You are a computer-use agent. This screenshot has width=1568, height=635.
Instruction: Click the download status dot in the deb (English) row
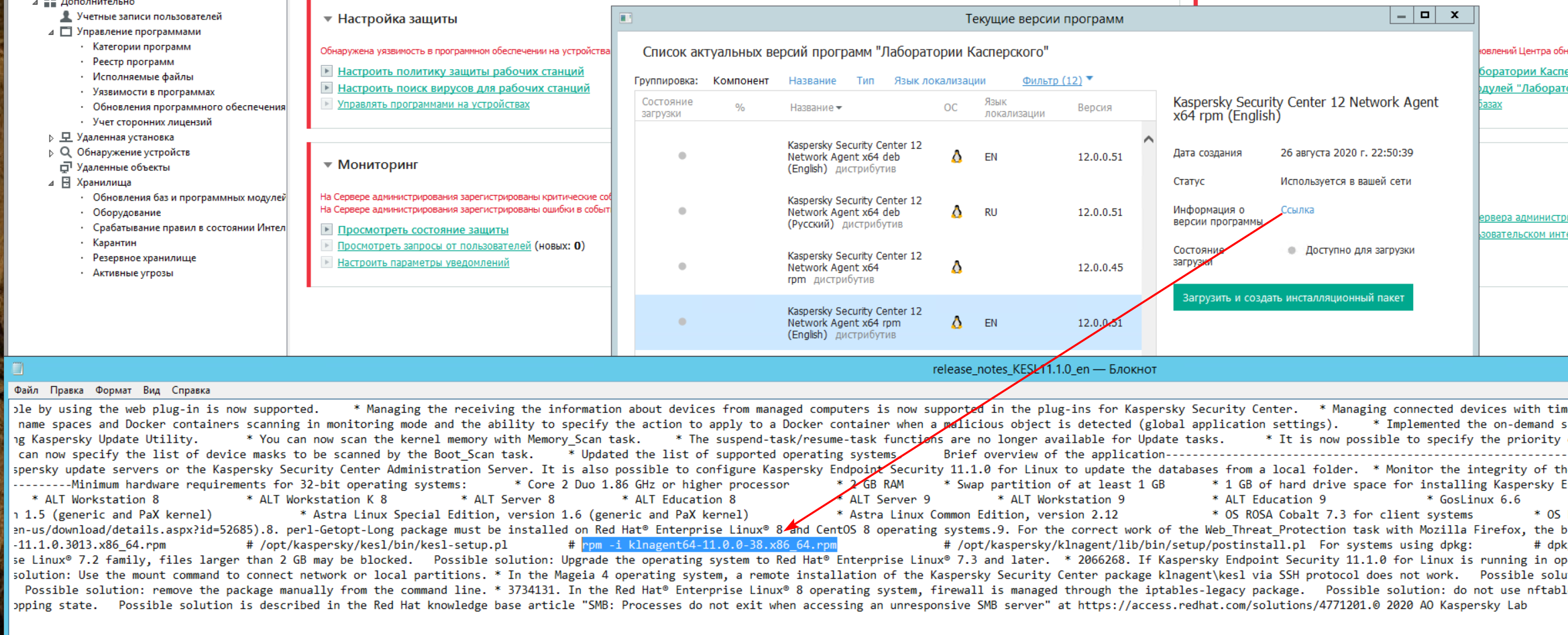click(x=682, y=156)
